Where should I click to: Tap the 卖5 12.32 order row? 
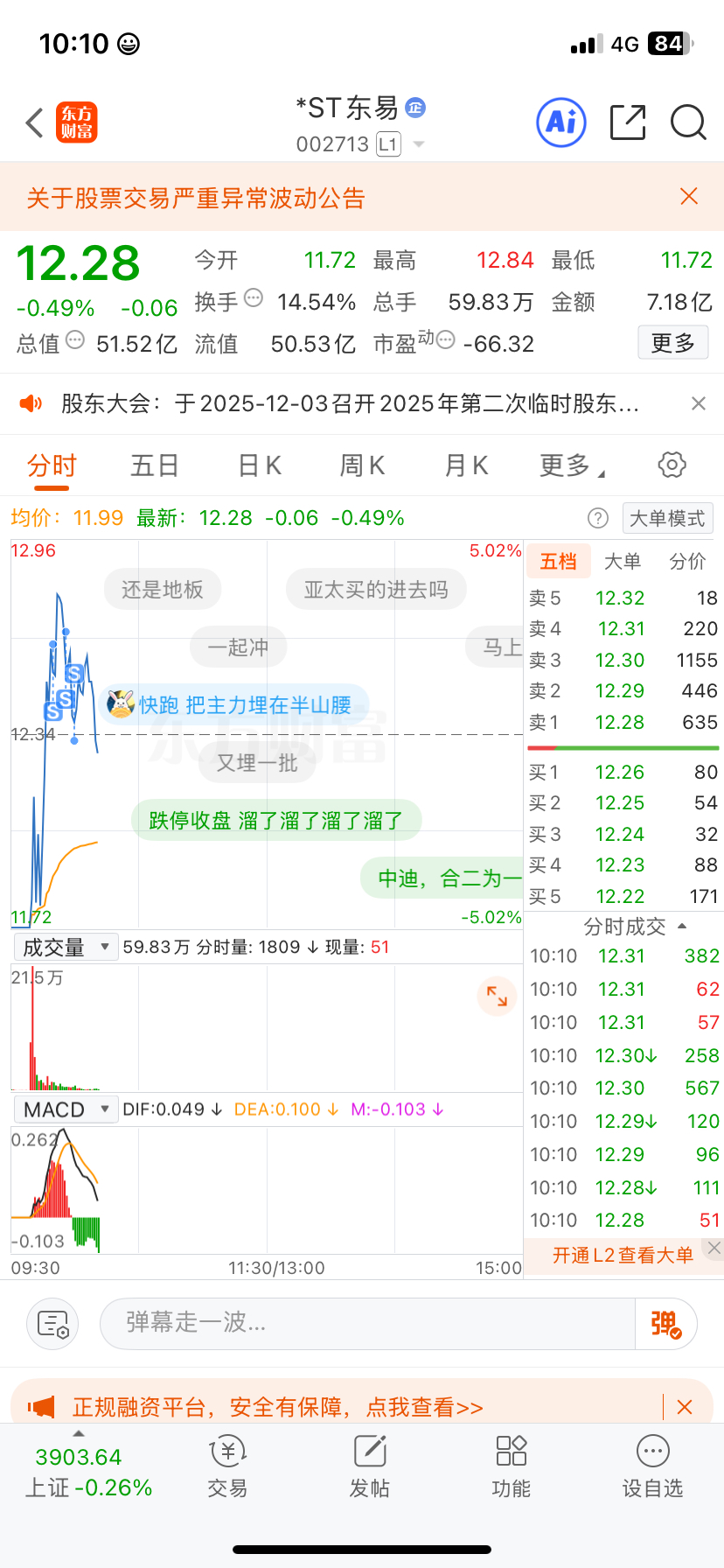623,598
